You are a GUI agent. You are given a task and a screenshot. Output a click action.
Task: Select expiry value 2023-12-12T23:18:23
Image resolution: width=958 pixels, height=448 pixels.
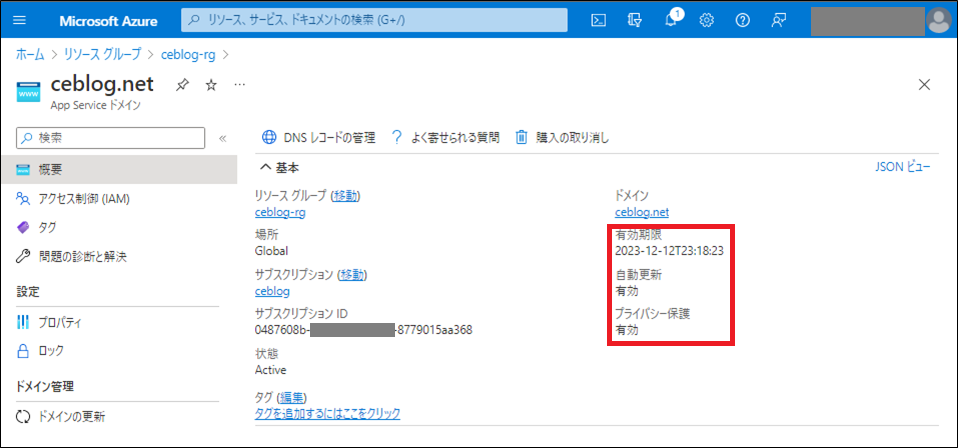(x=670, y=251)
